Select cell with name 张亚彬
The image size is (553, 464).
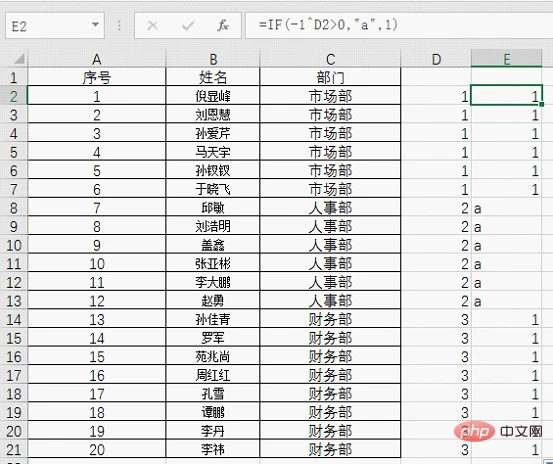click(213, 263)
